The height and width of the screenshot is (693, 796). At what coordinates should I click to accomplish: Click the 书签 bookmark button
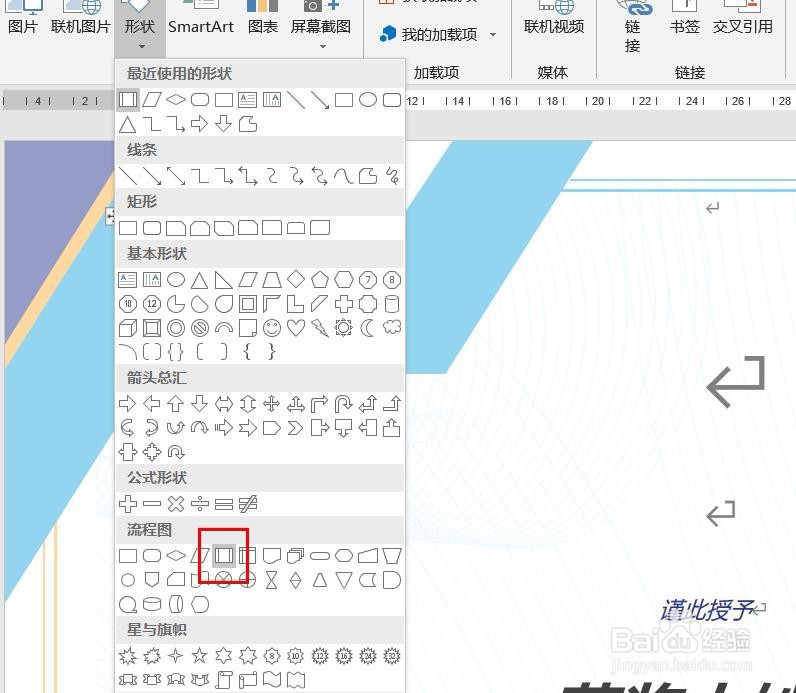[x=684, y=26]
